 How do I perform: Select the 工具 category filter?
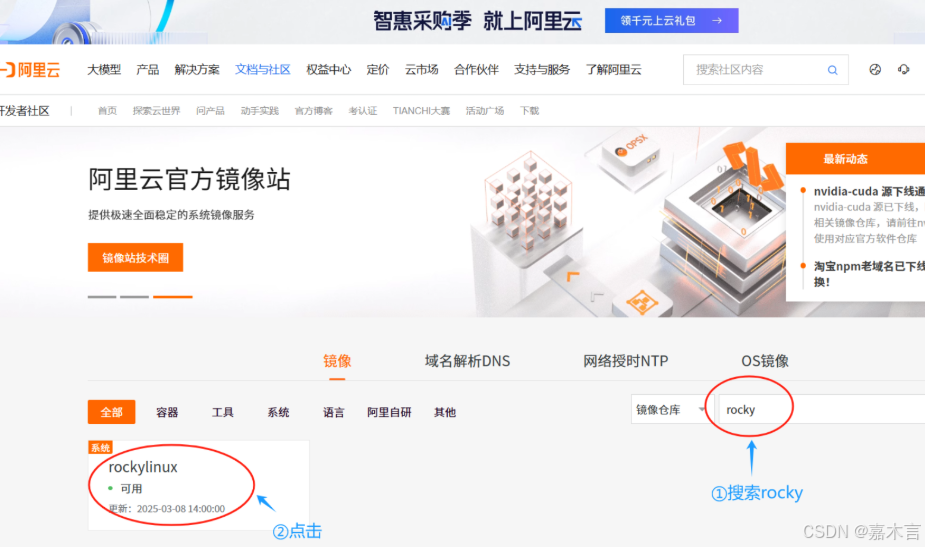pyautogui.click(x=222, y=412)
